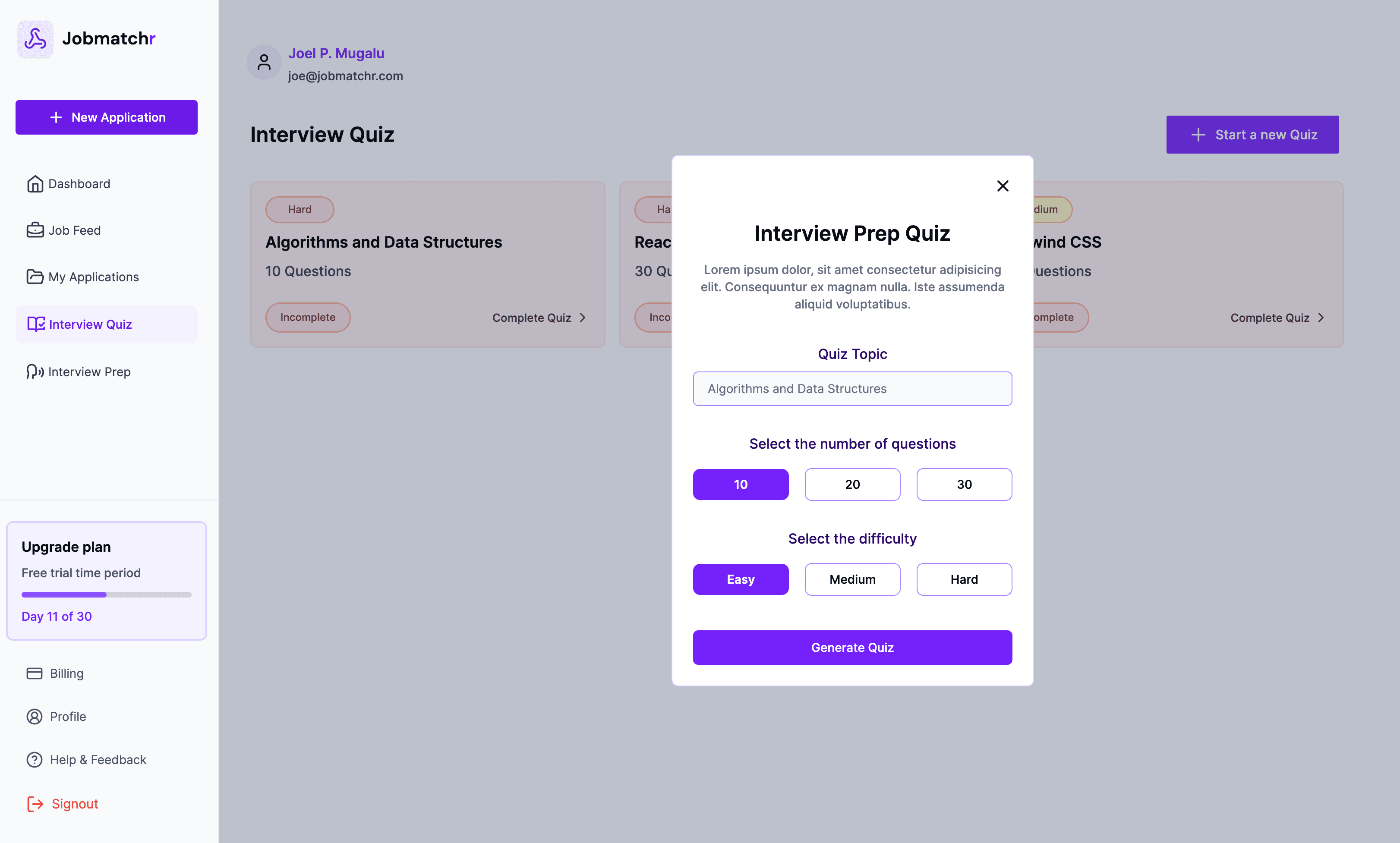Click the free trial progress bar
1400x843 pixels.
(x=106, y=595)
